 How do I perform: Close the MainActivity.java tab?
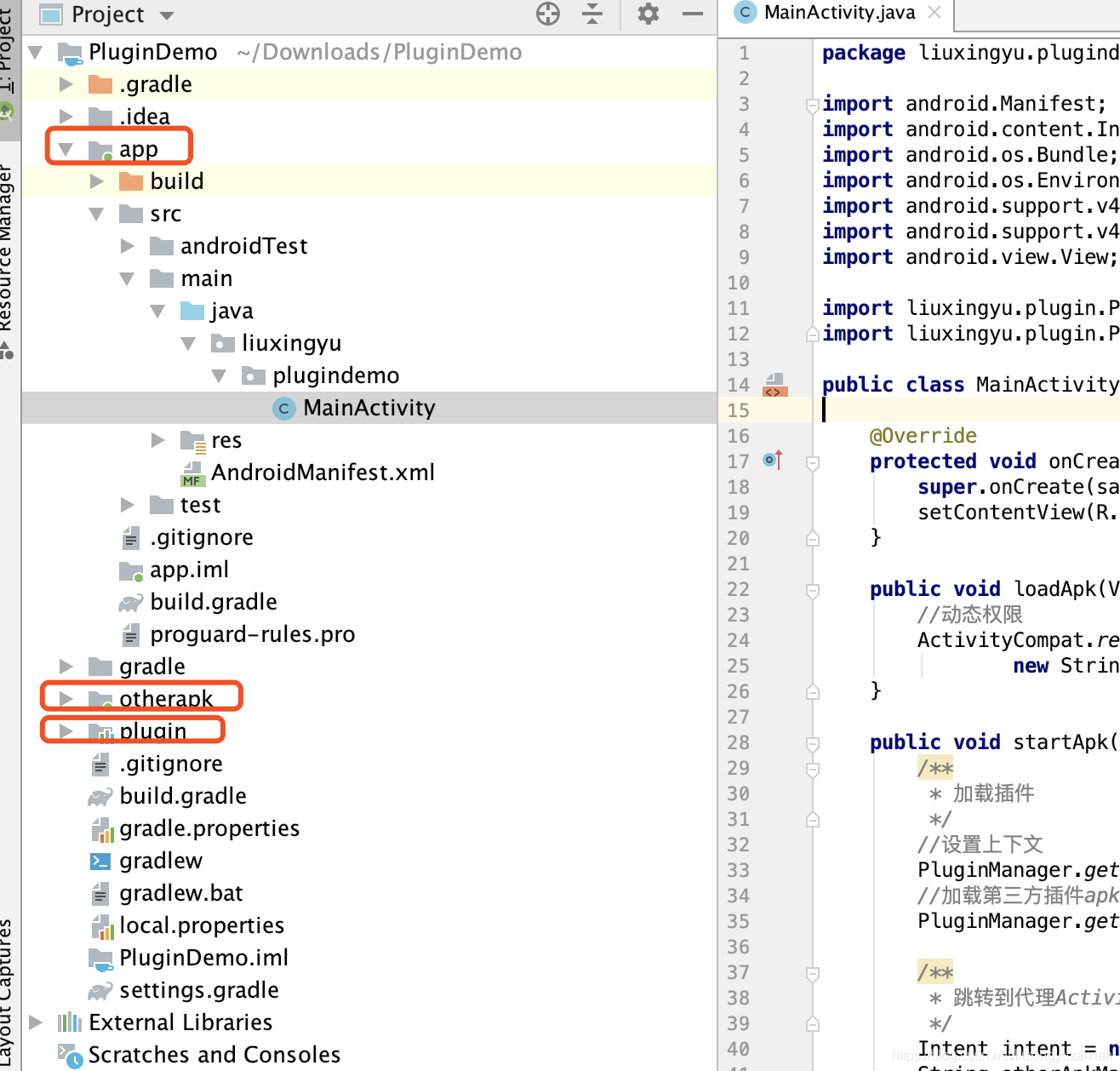(934, 12)
